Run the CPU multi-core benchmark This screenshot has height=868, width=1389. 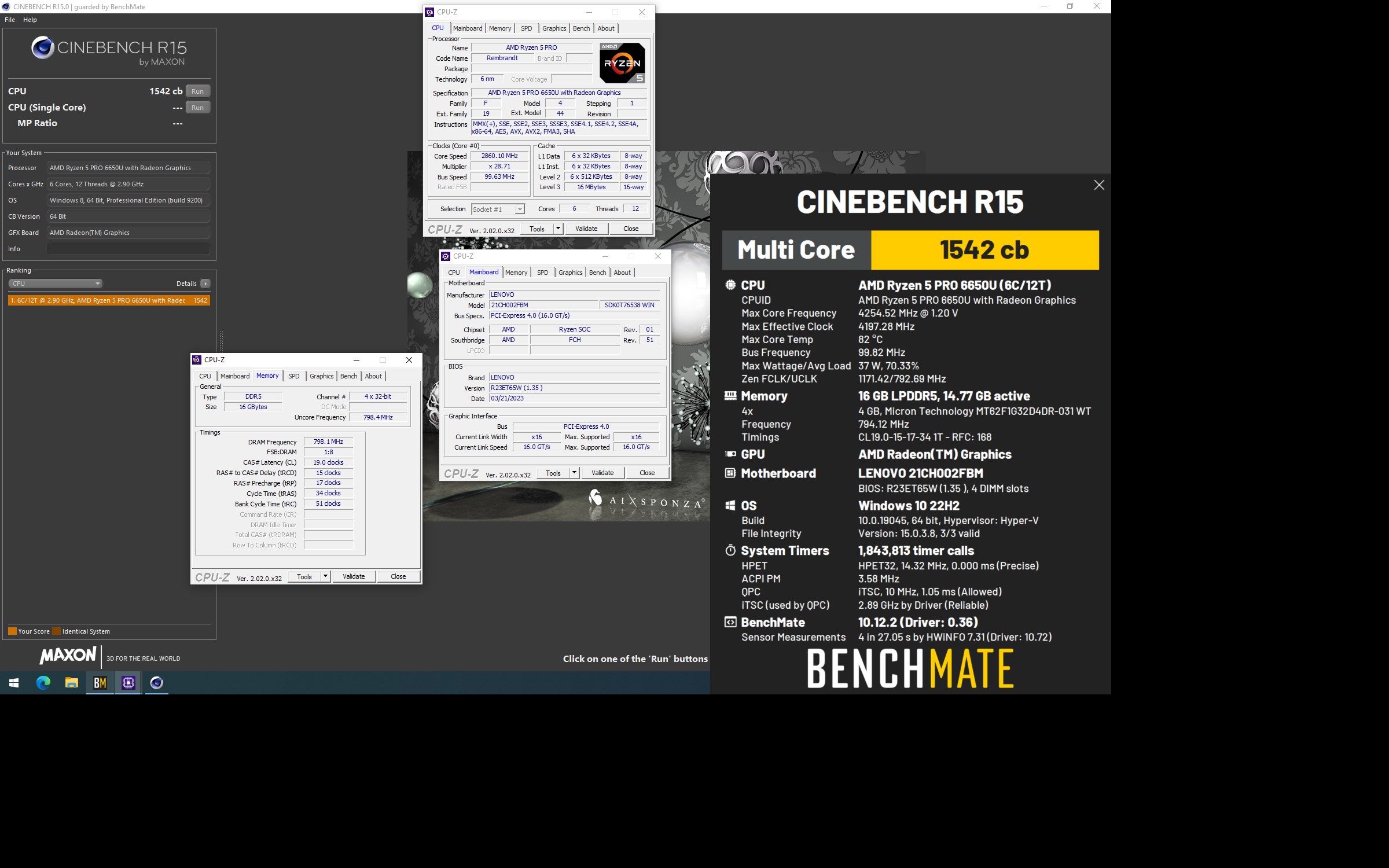pos(198,91)
